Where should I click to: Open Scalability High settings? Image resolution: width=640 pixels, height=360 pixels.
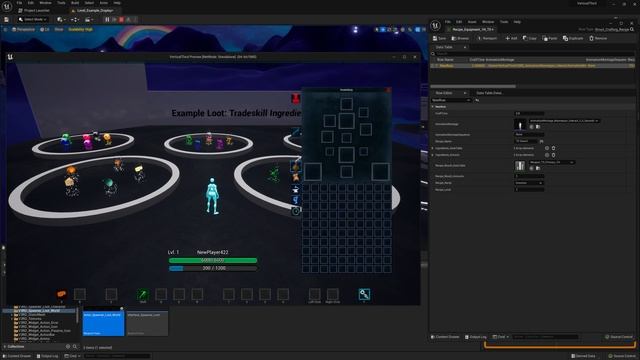pos(80,29)
